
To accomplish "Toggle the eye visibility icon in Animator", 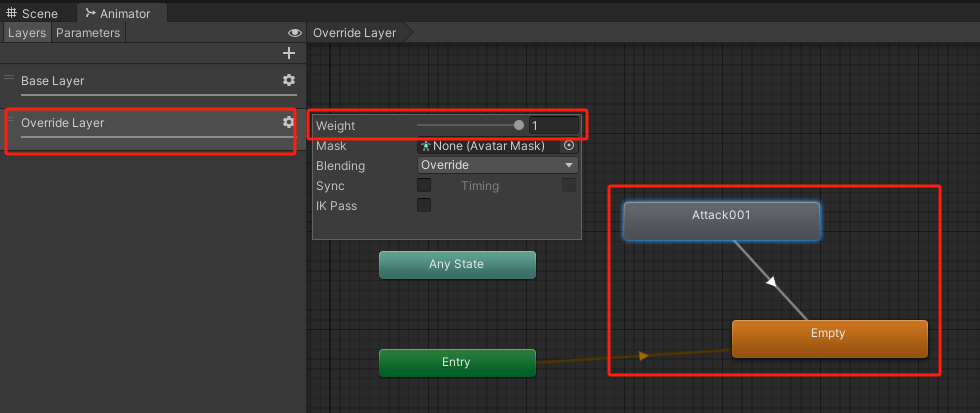I will (x=294, y=32).
